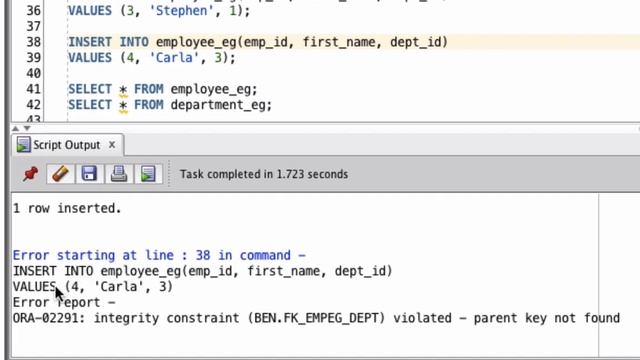Click the ORA-02291 error message line
The image size is (640, 360).
tap(316, 318)
